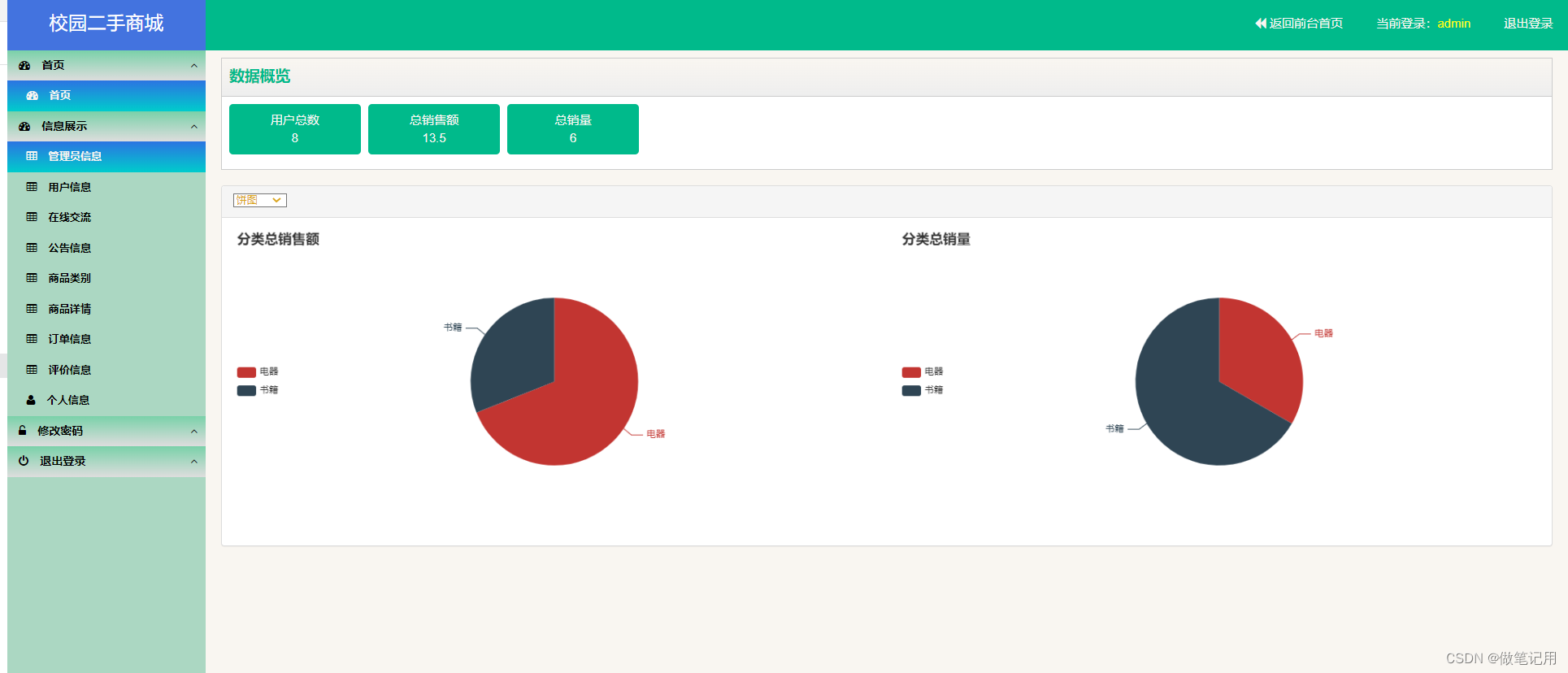The image size is (1568, 673).
Task: Expand the sidebar 退出登录 section chevron
Action: pyautogui.click(x=193, y=462)
